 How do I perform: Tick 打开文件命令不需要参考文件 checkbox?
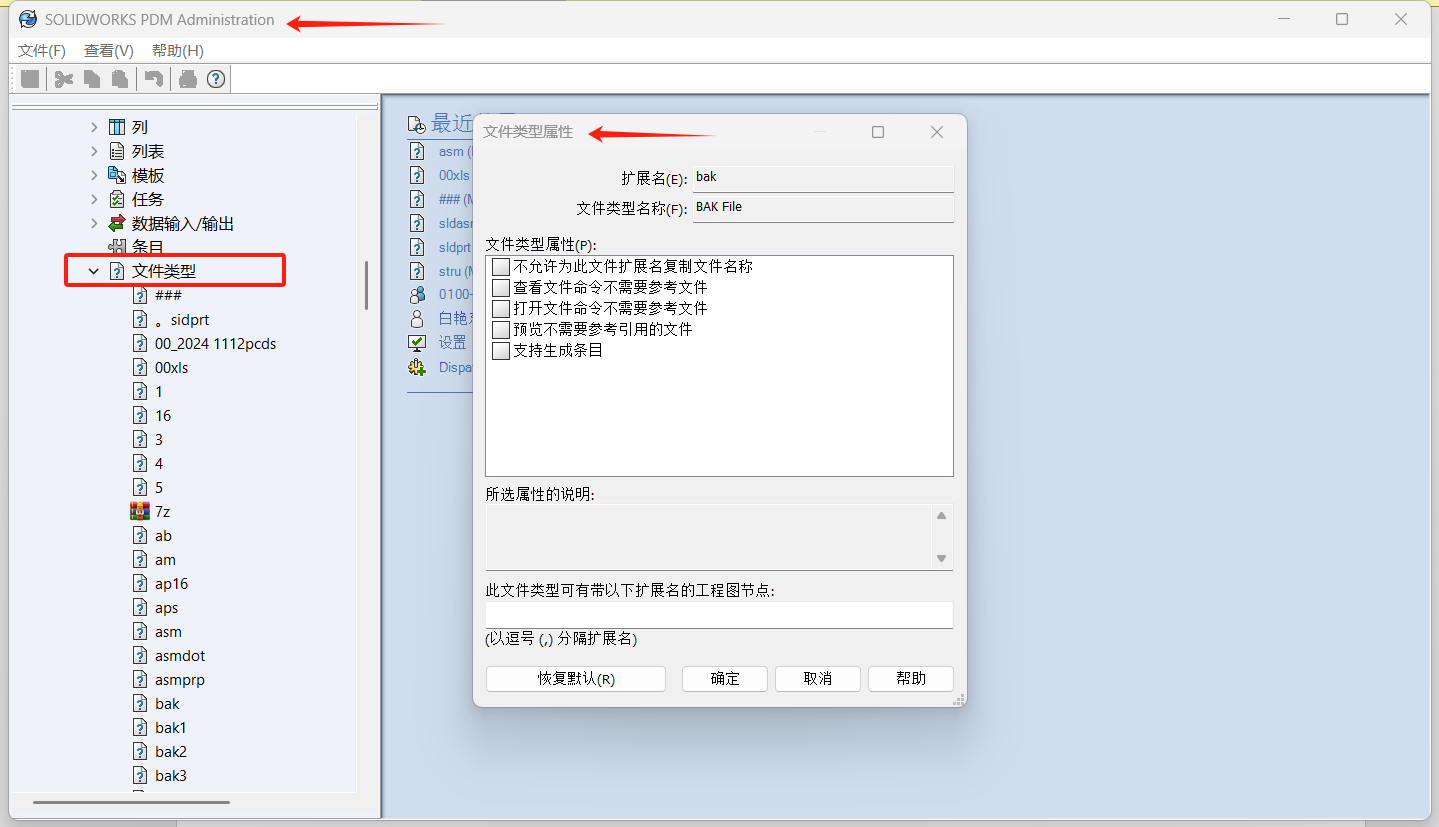click(501, 309)
